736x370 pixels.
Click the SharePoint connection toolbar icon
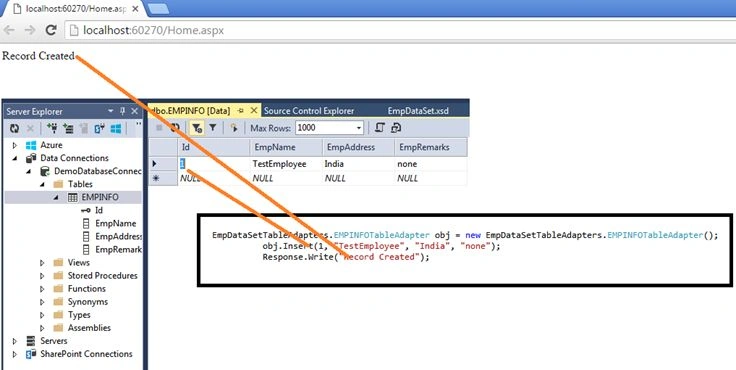99,129
